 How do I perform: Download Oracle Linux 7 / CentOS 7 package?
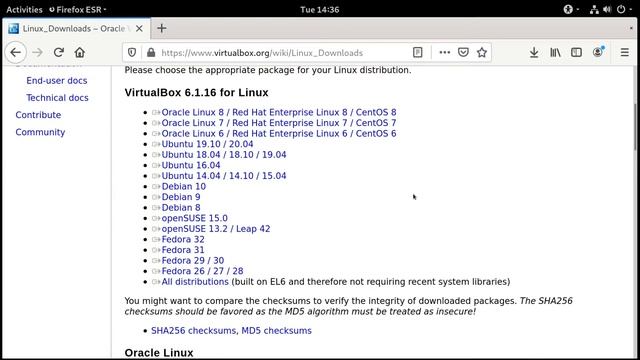279,123
